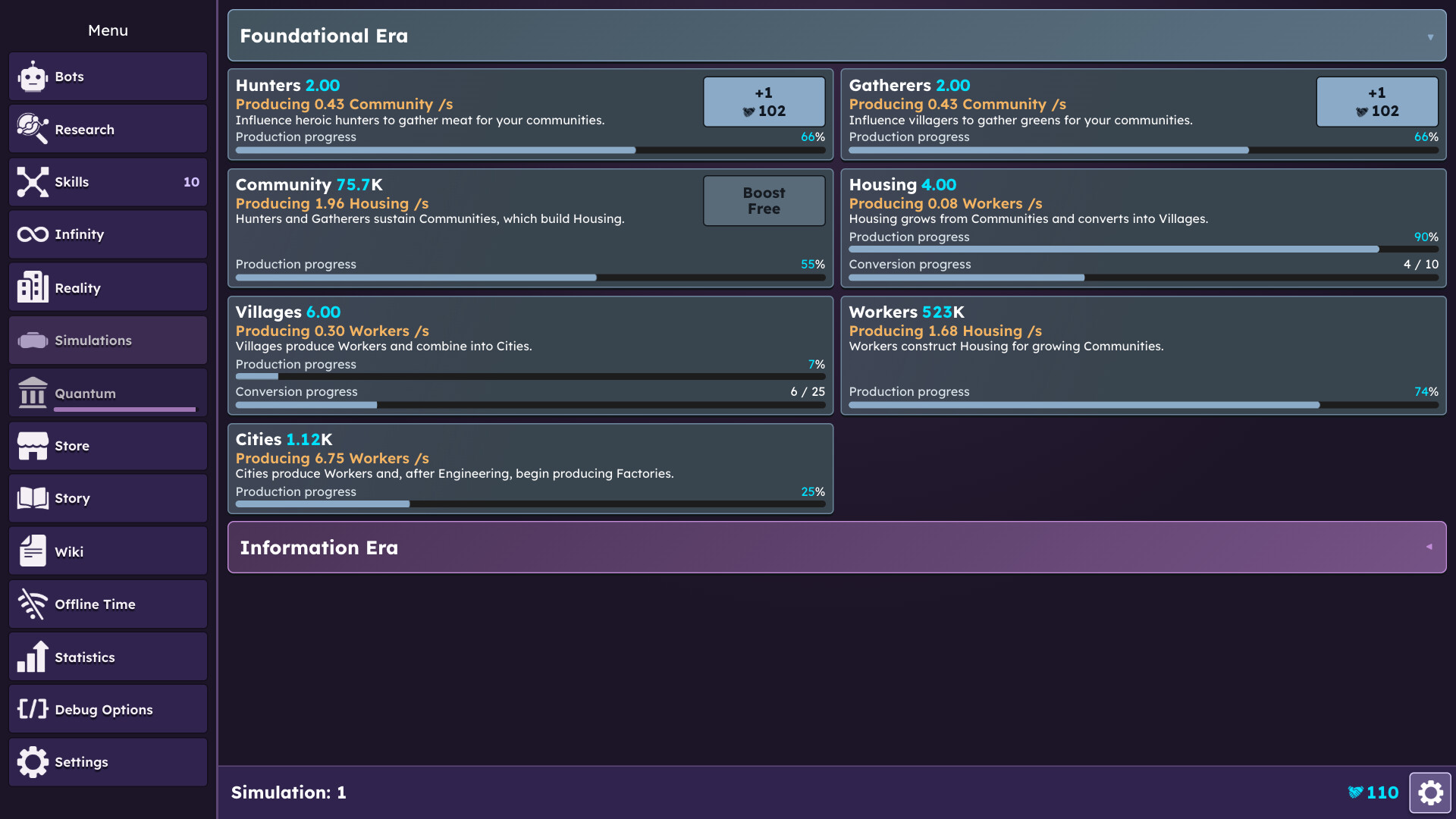Open the Bots robot icon
The width and height of the screenshot is (1456, 819).
click(33, 77)
